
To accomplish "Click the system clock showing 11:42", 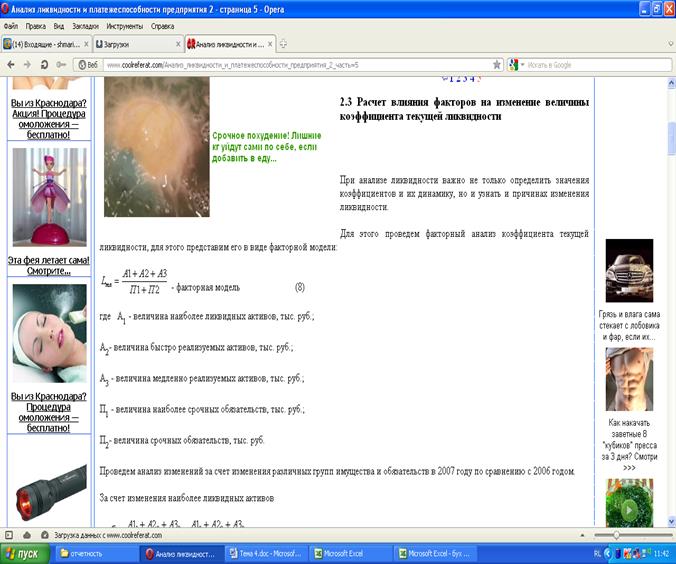I will tap(662, 554).
